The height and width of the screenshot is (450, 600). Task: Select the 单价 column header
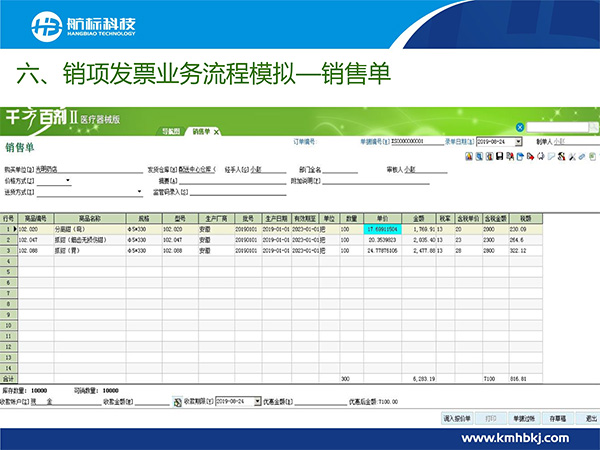tap(382, 218)
